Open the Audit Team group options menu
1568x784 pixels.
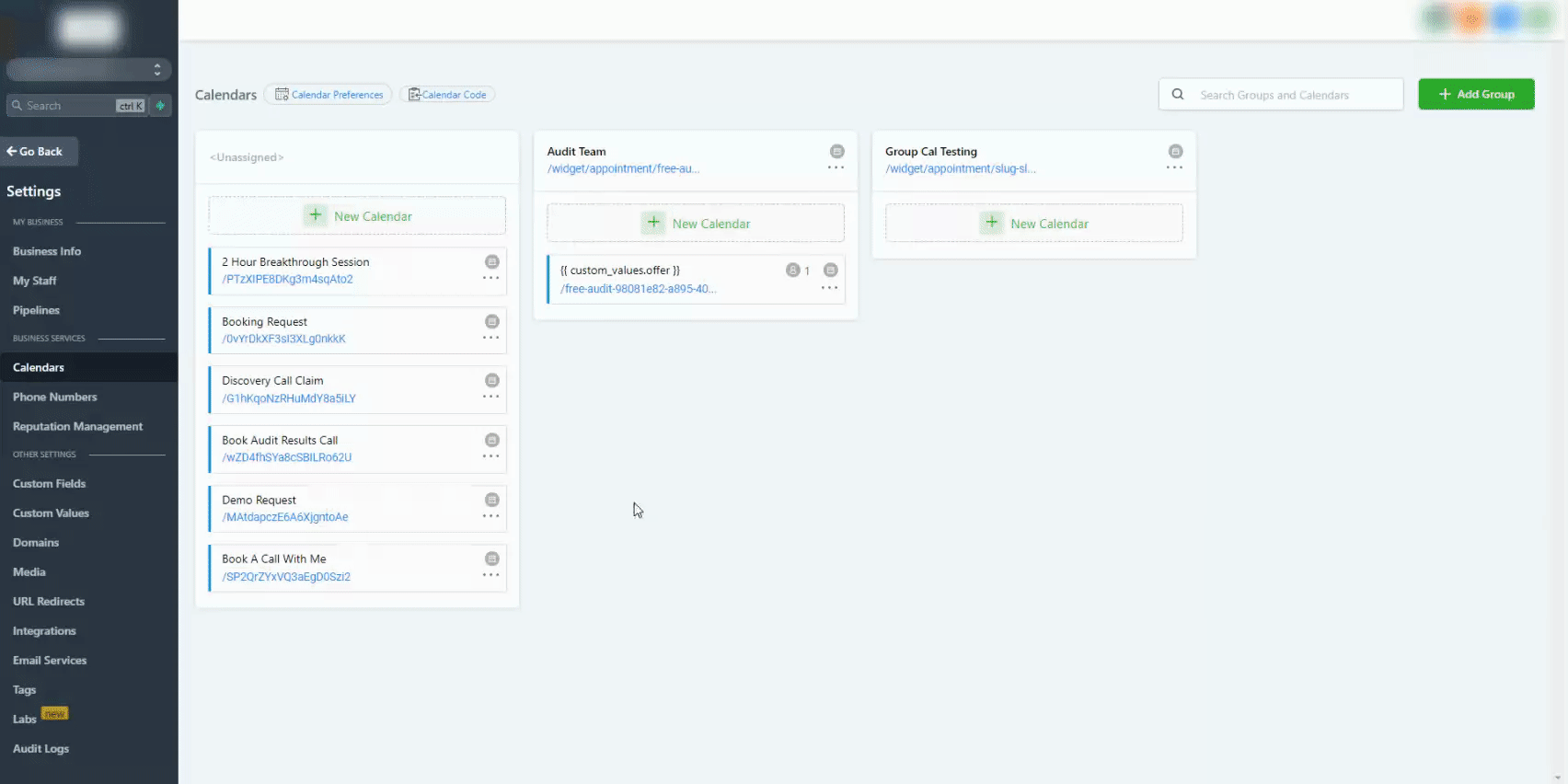[836, 167]
